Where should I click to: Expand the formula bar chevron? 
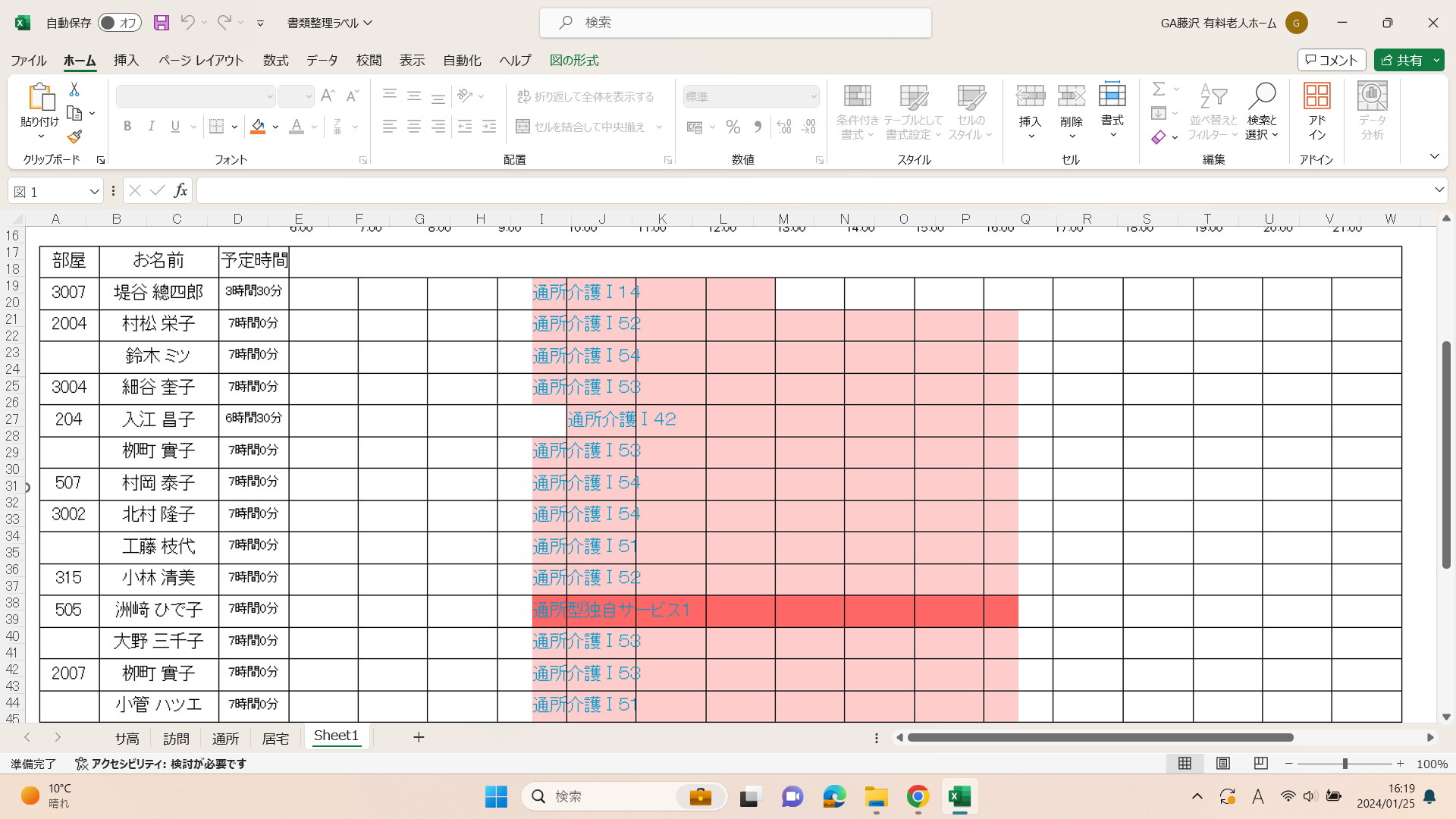[x=1439, y=190]
